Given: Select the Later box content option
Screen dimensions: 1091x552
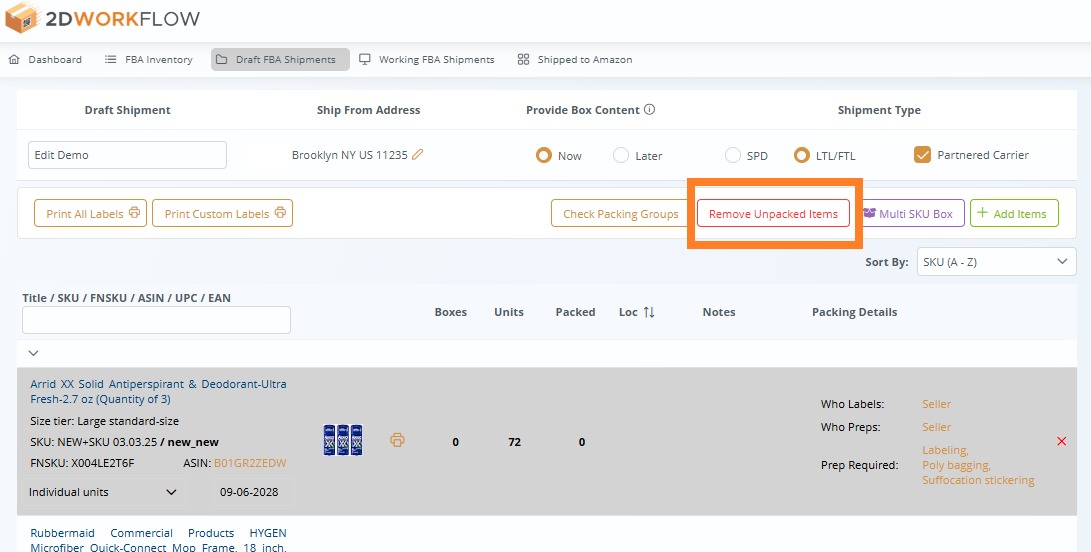Looking at the screenshot, I should (621, 155).
